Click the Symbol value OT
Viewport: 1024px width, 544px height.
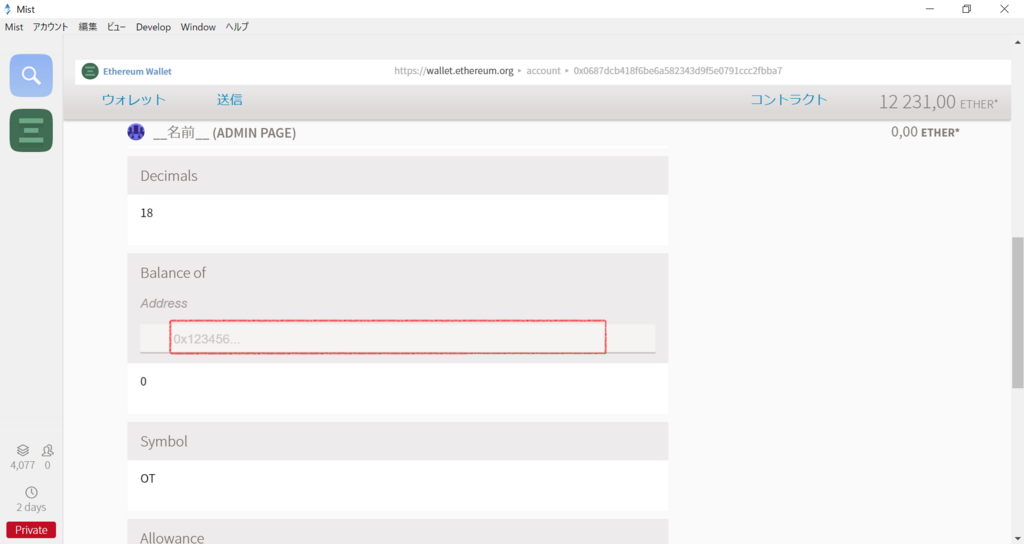[148, 479]
